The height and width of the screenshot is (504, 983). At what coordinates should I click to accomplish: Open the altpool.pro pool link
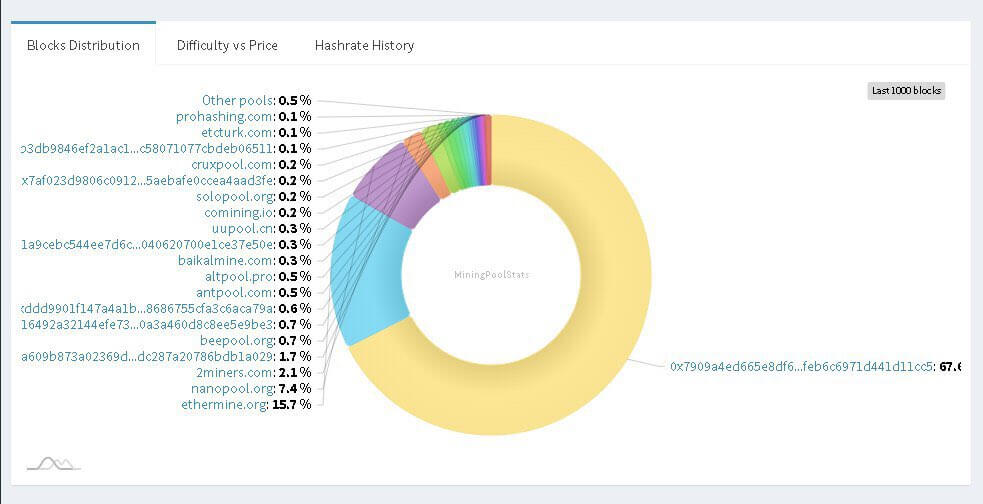[x=238, y=276]
